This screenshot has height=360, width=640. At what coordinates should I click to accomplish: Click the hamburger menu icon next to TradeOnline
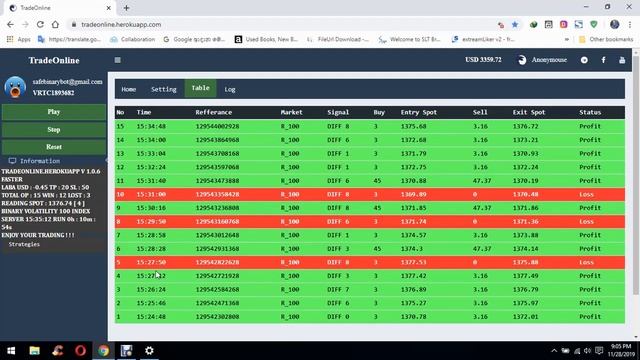click(118, 60)
